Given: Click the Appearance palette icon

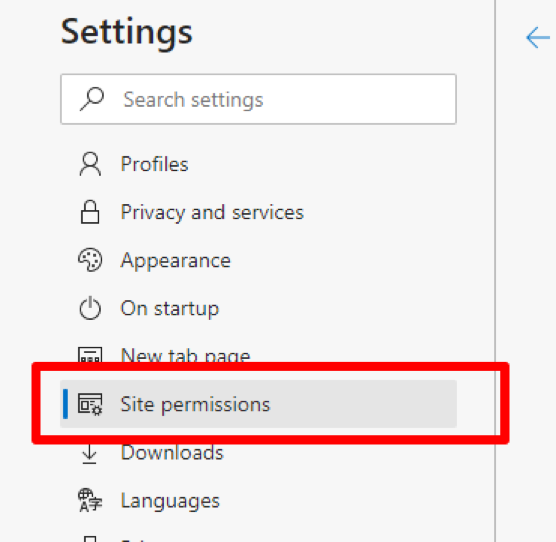Looking at the screenshot, I should 90,260.
